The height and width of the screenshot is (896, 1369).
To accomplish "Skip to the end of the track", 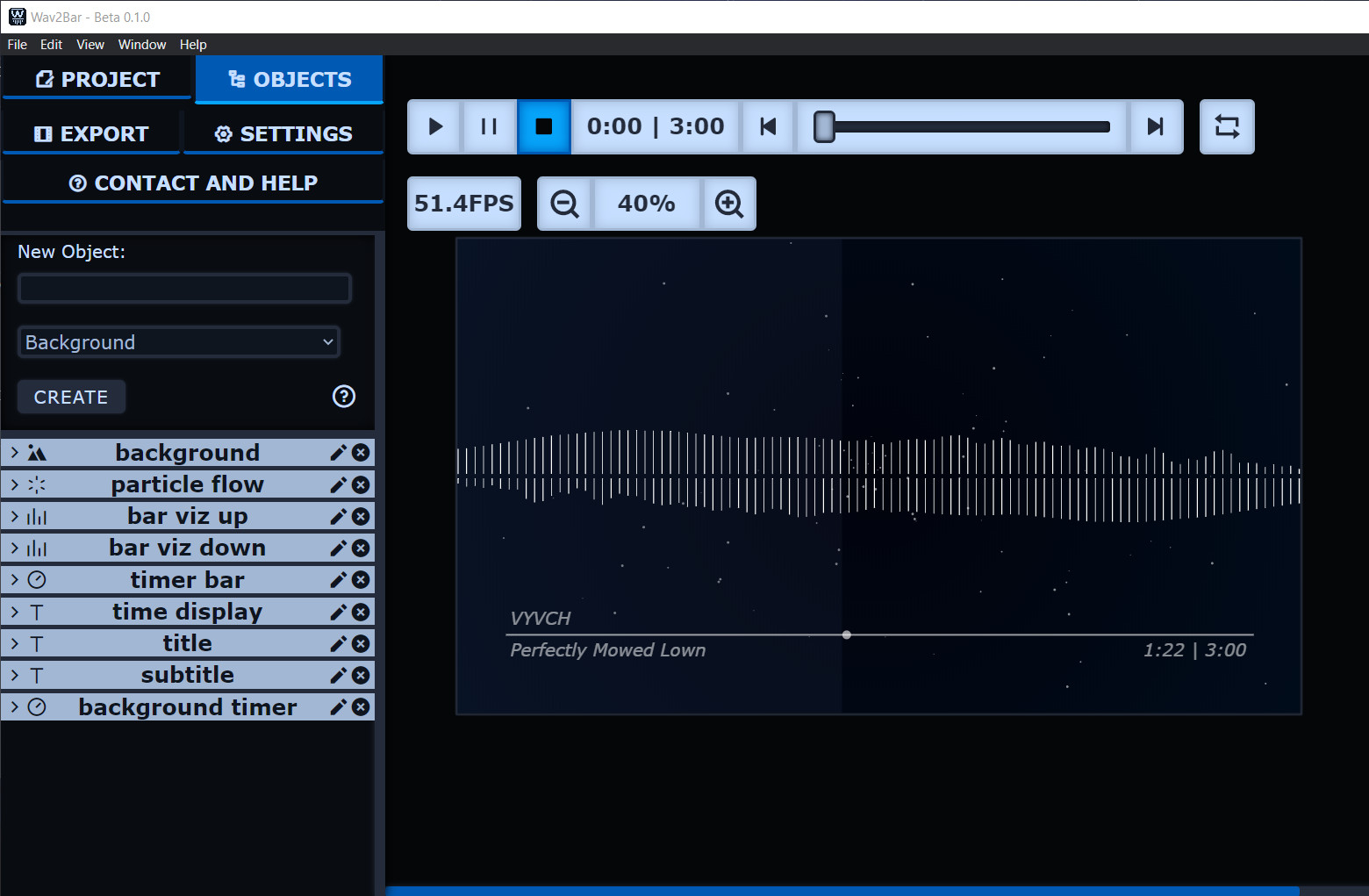I will point(1156,126).
